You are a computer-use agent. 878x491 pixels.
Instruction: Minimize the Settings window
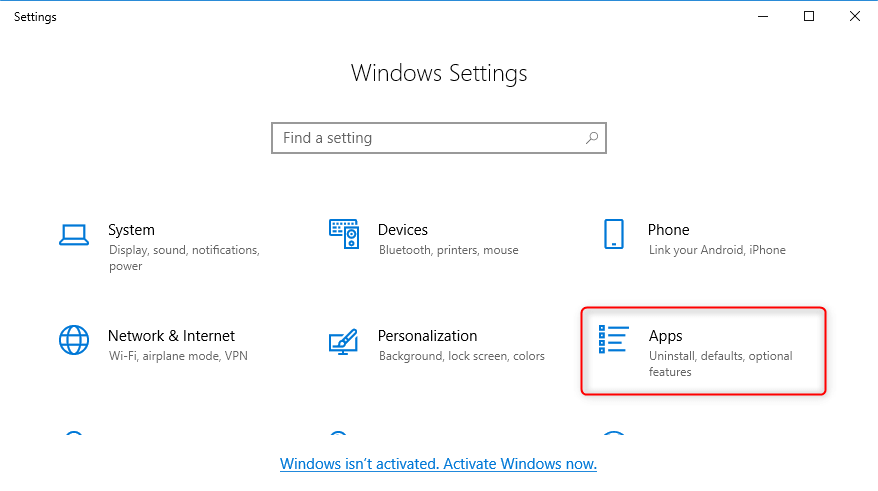[764, 16]
